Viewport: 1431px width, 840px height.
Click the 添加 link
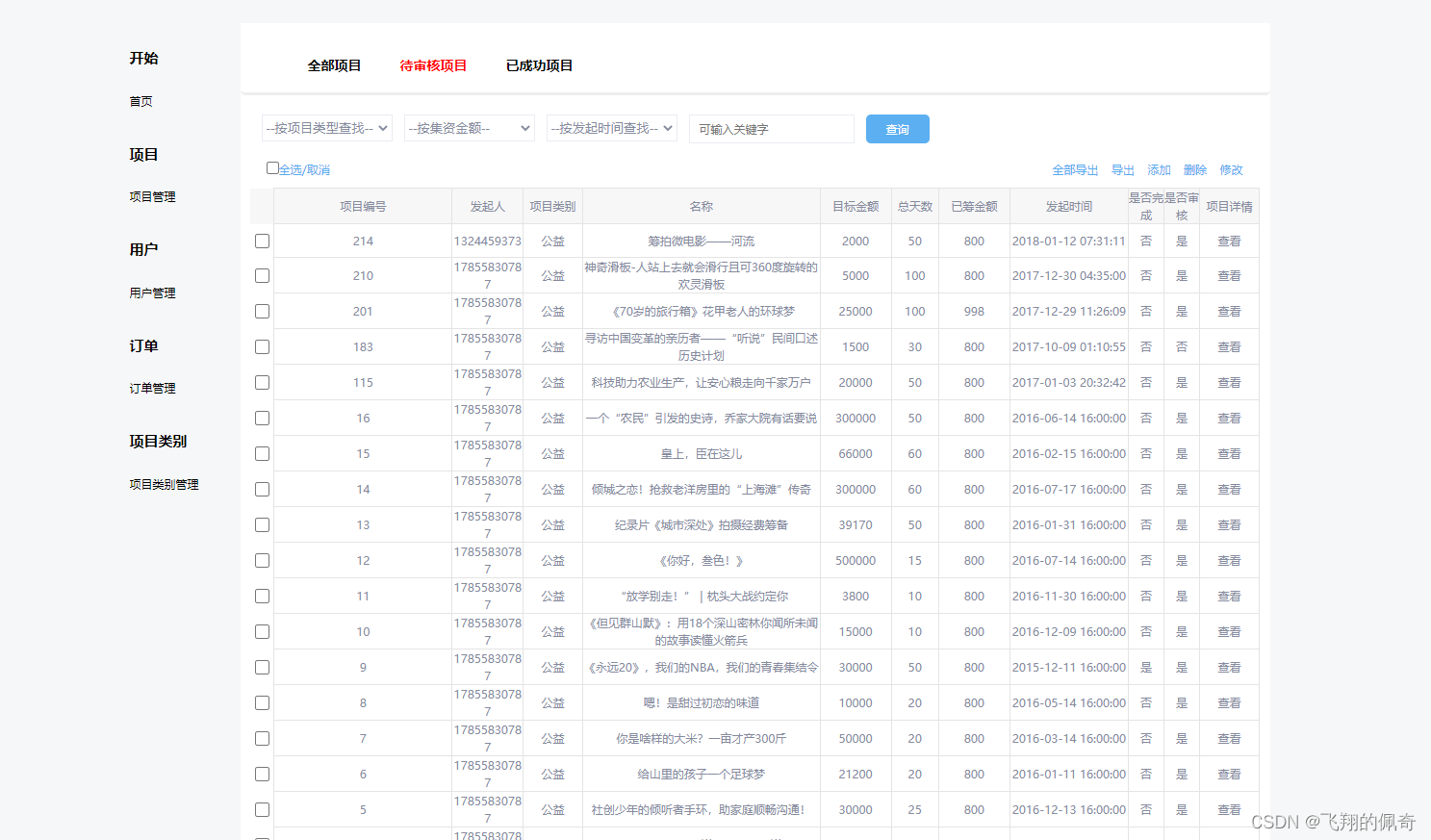1159,169
